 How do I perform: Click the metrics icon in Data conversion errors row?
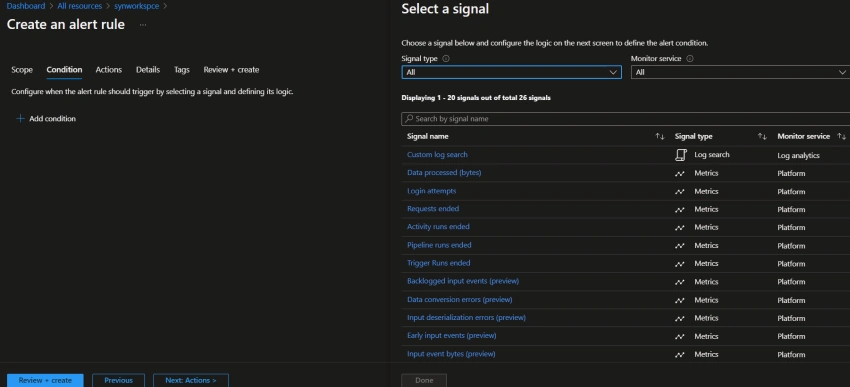coord(680,300)
